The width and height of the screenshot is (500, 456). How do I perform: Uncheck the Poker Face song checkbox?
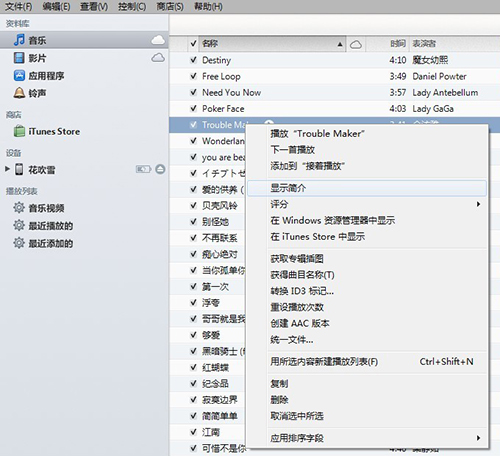tap(193, 108)
